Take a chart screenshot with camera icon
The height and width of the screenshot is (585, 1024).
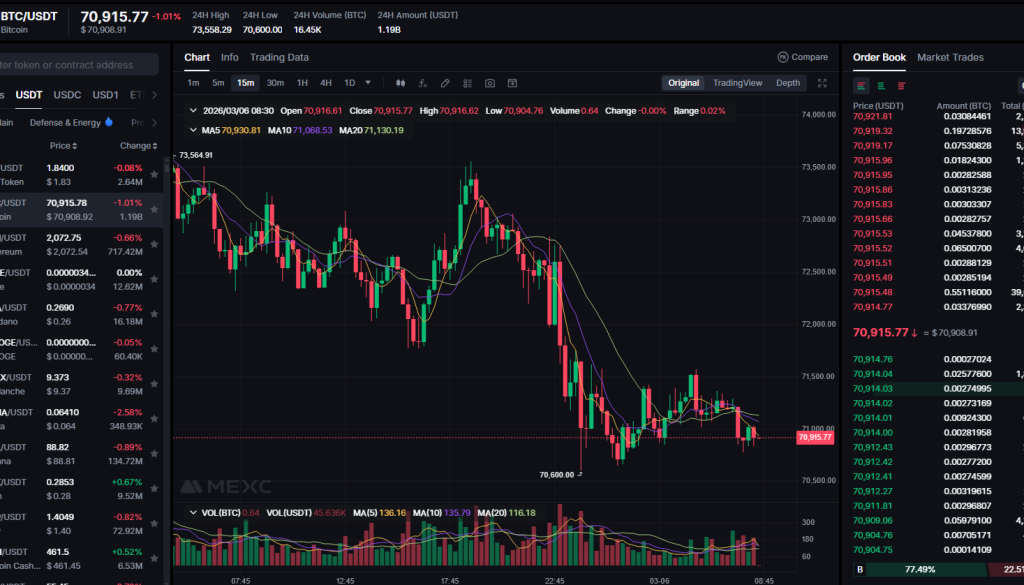(489, 83)
